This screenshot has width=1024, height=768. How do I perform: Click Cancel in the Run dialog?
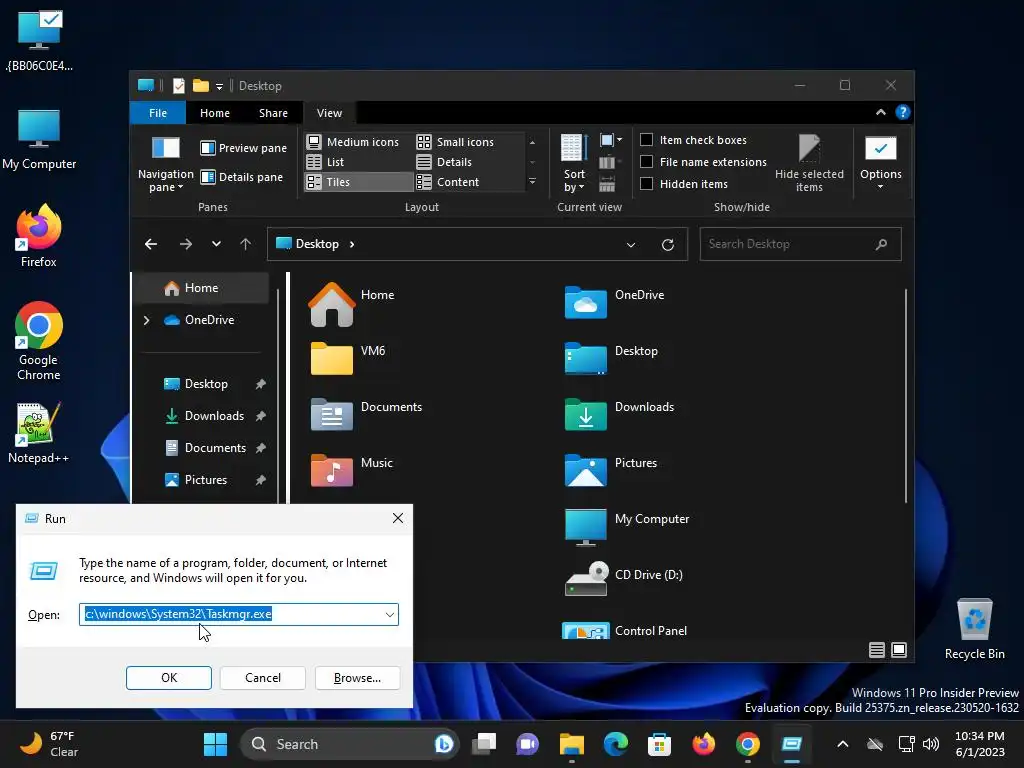[x=263, y=678]
